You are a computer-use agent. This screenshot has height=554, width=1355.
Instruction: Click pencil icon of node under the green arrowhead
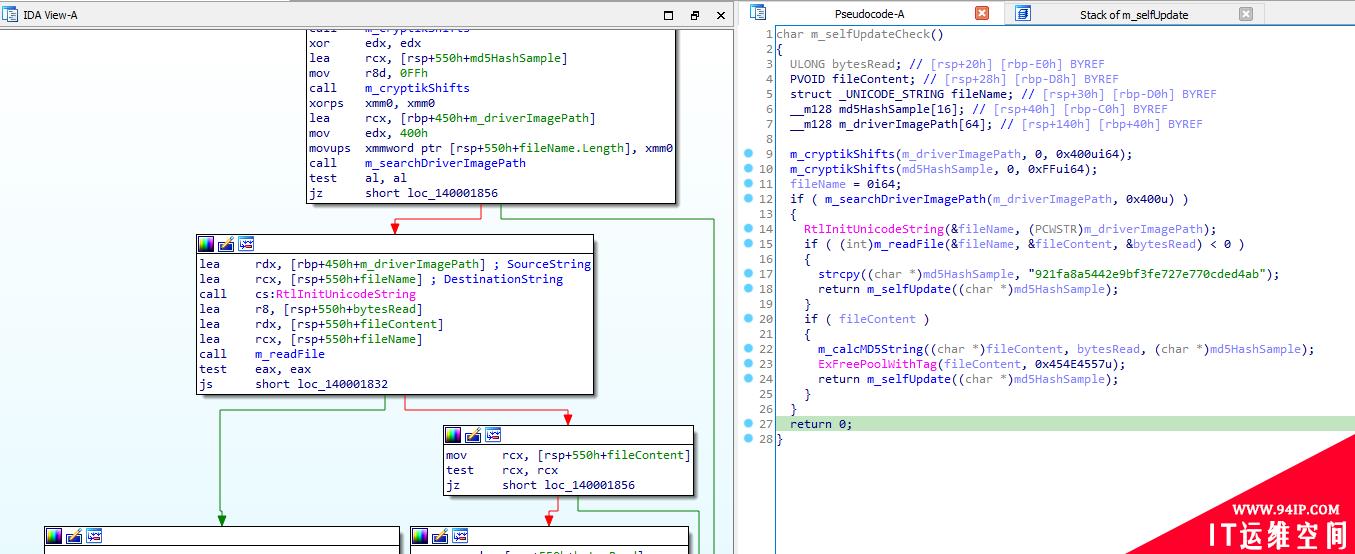74,536
